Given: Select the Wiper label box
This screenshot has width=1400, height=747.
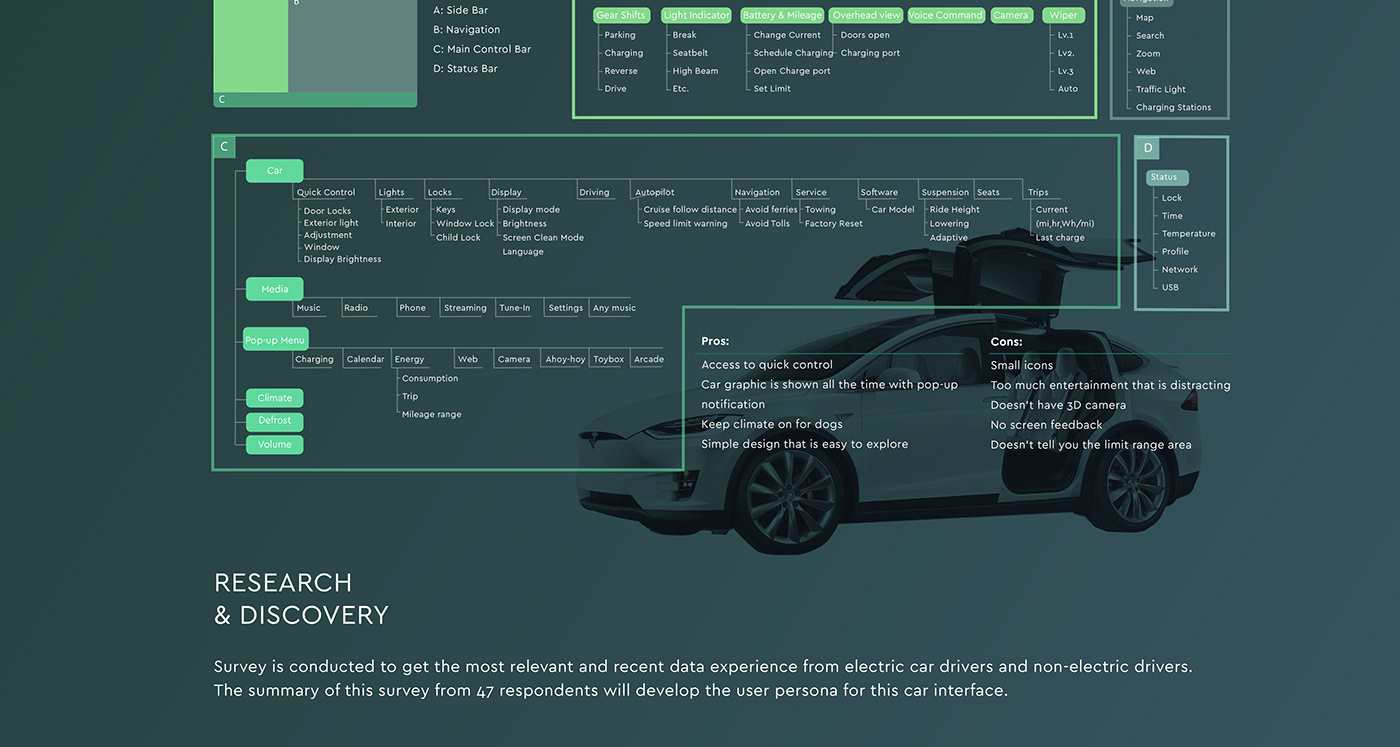Looking at the screenshot, I should coord(1063,15).
